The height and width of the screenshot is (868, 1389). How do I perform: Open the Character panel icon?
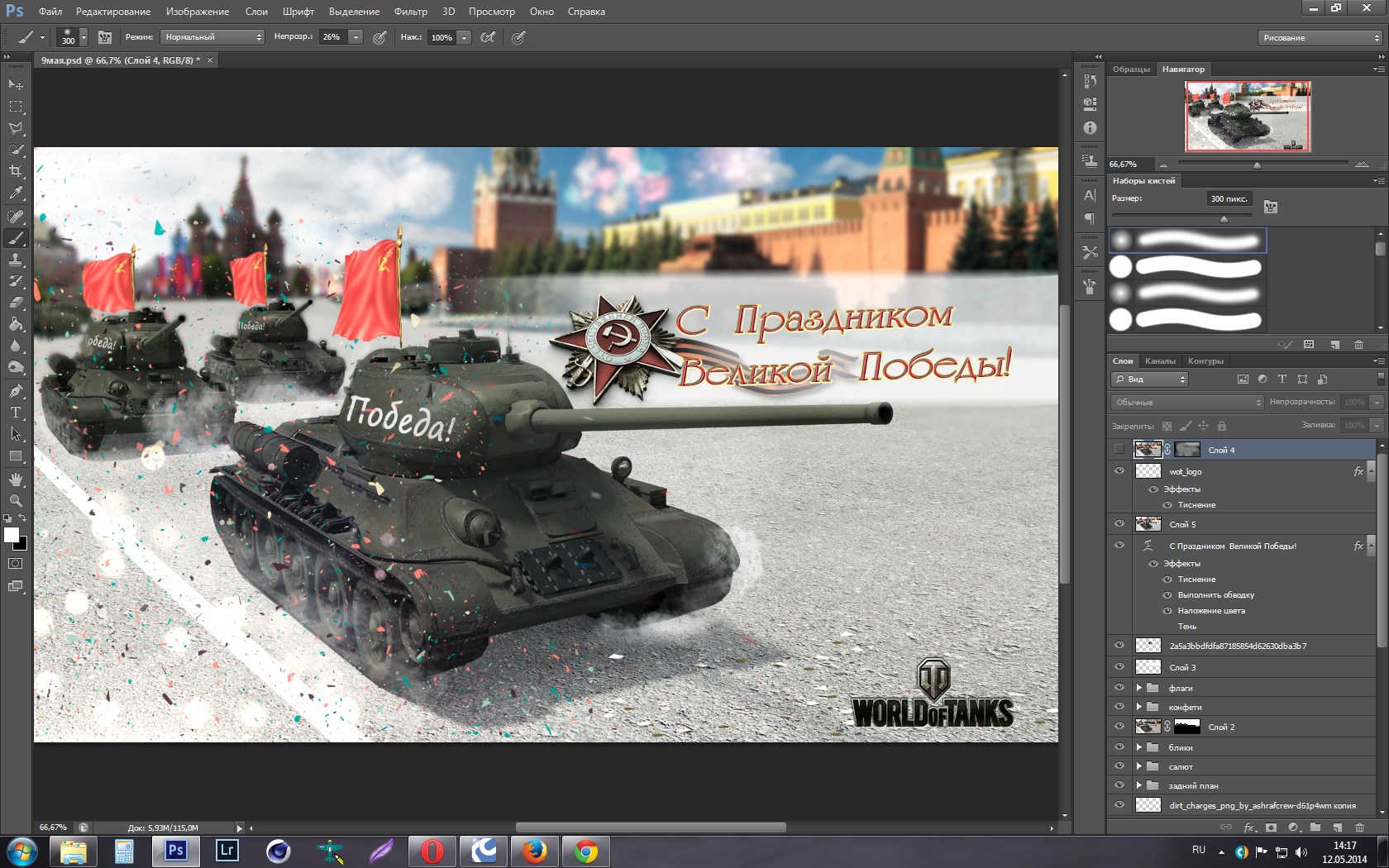click(1090, 195)
